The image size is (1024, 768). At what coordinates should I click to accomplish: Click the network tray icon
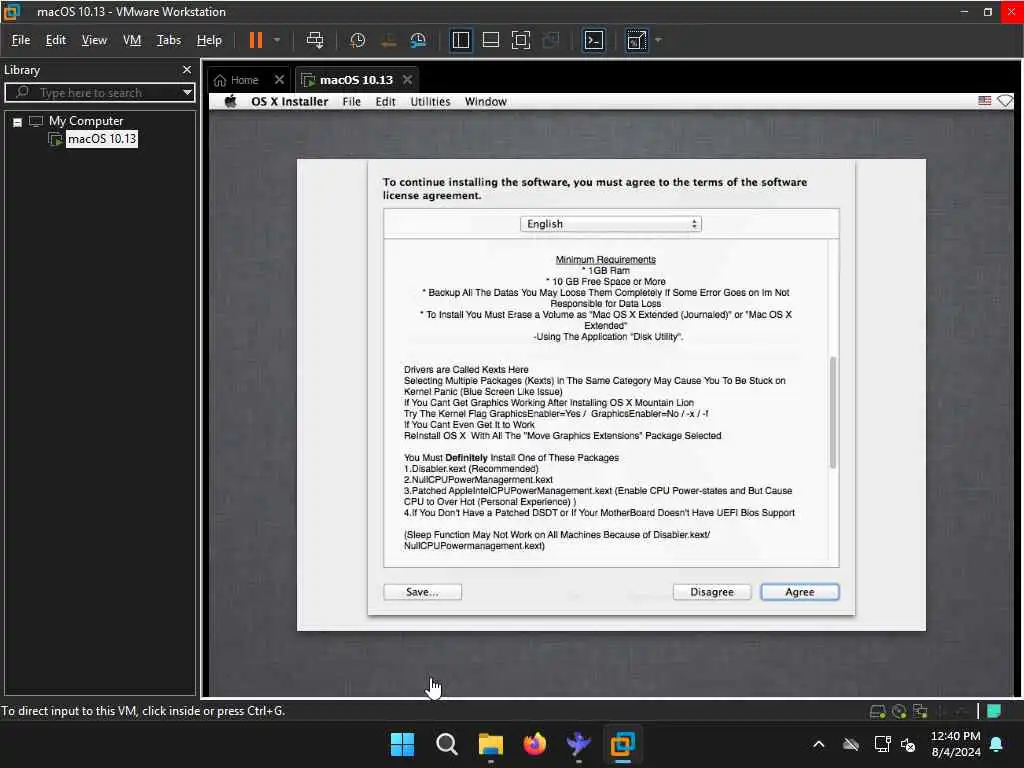pos(882,744)
